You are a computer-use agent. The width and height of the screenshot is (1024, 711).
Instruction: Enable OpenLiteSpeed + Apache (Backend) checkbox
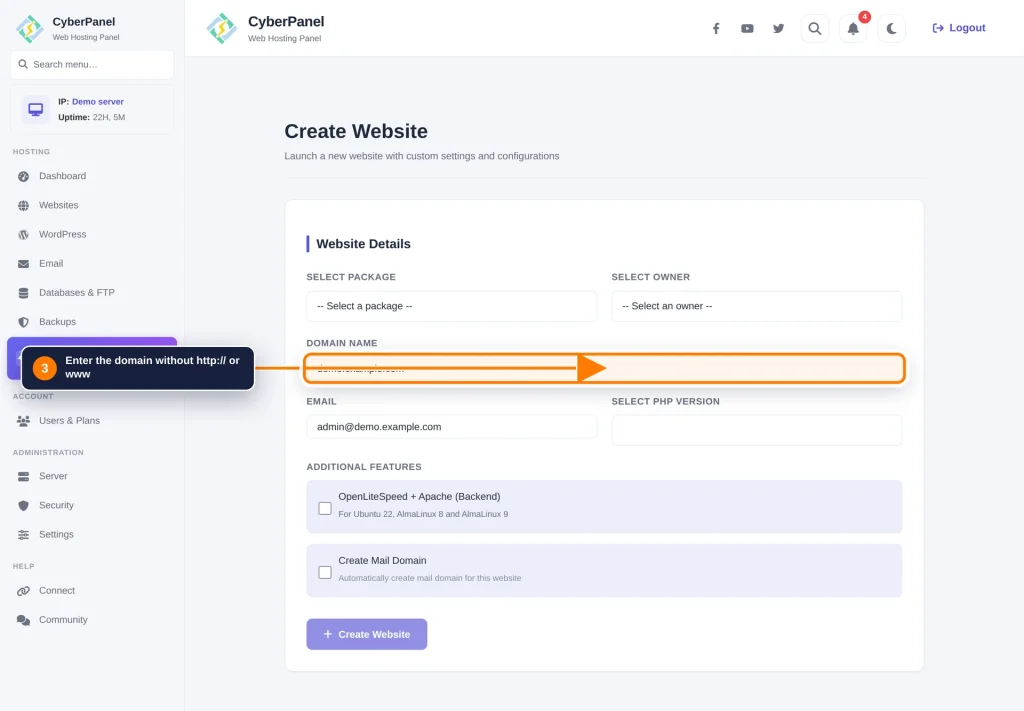(325, 508)
